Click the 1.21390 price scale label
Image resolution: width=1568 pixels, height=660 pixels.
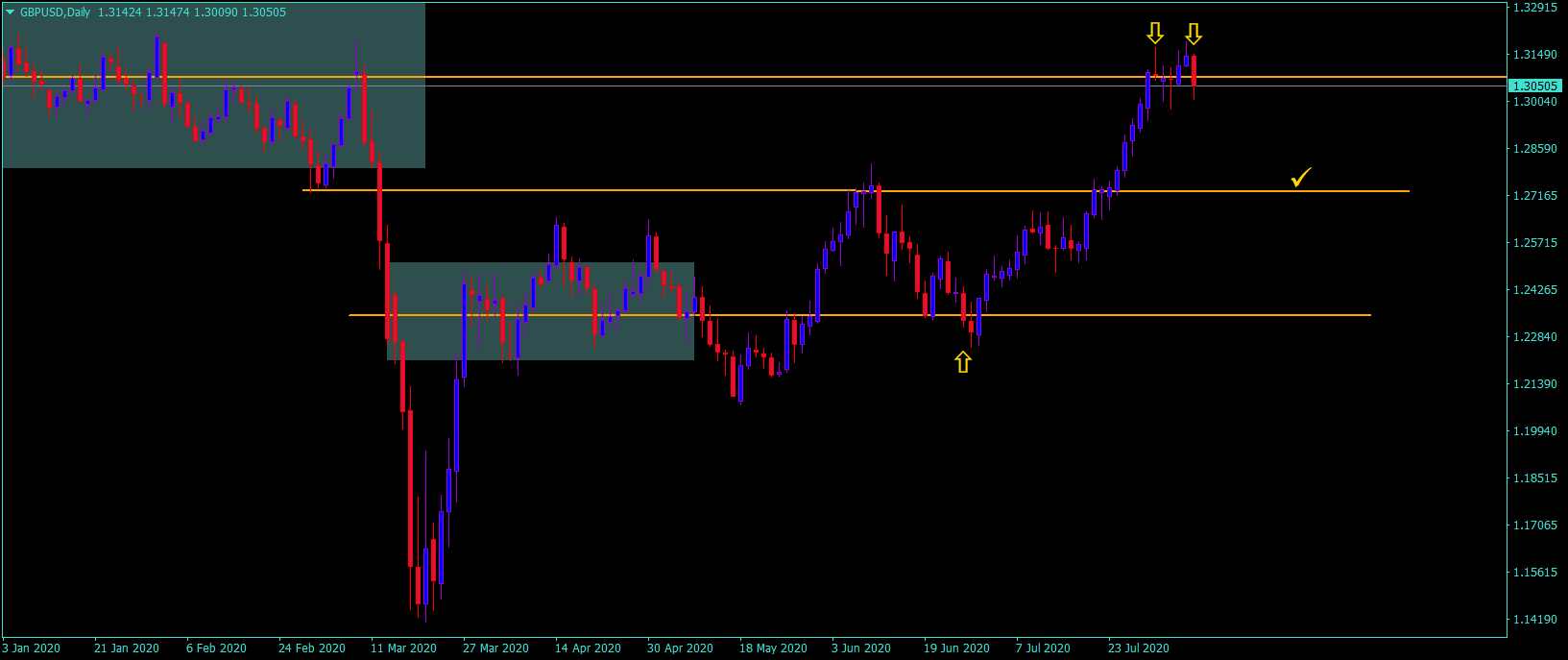pos(1534,384)
